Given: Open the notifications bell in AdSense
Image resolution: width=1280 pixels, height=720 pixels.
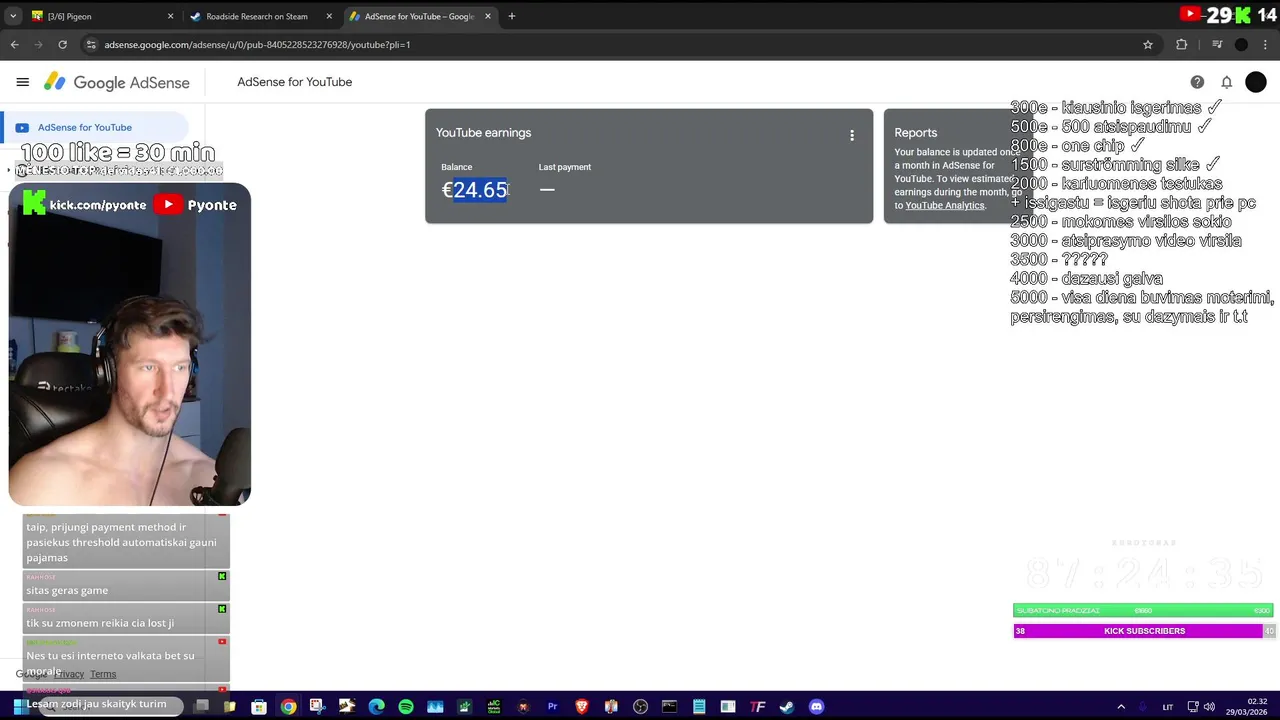Looking at the screenshot, I should point(1226,82).
